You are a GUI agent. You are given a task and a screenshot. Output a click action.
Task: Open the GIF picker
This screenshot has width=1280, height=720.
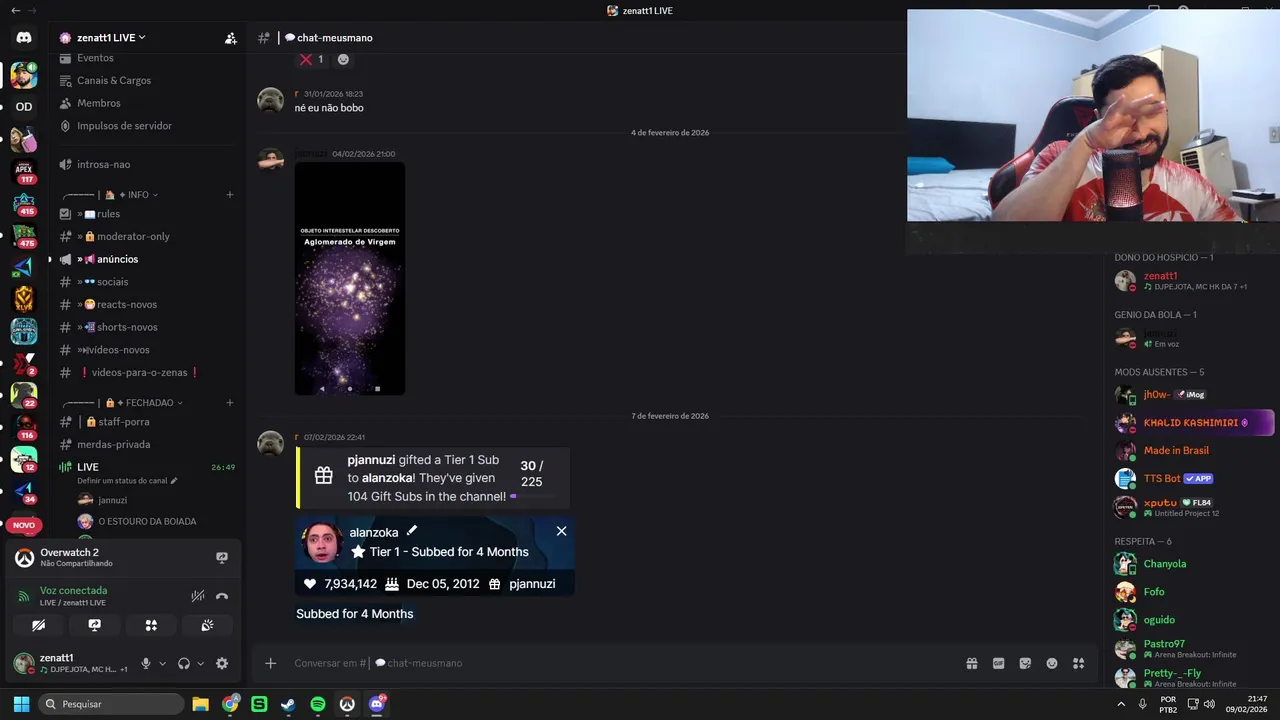coord(998,663)
